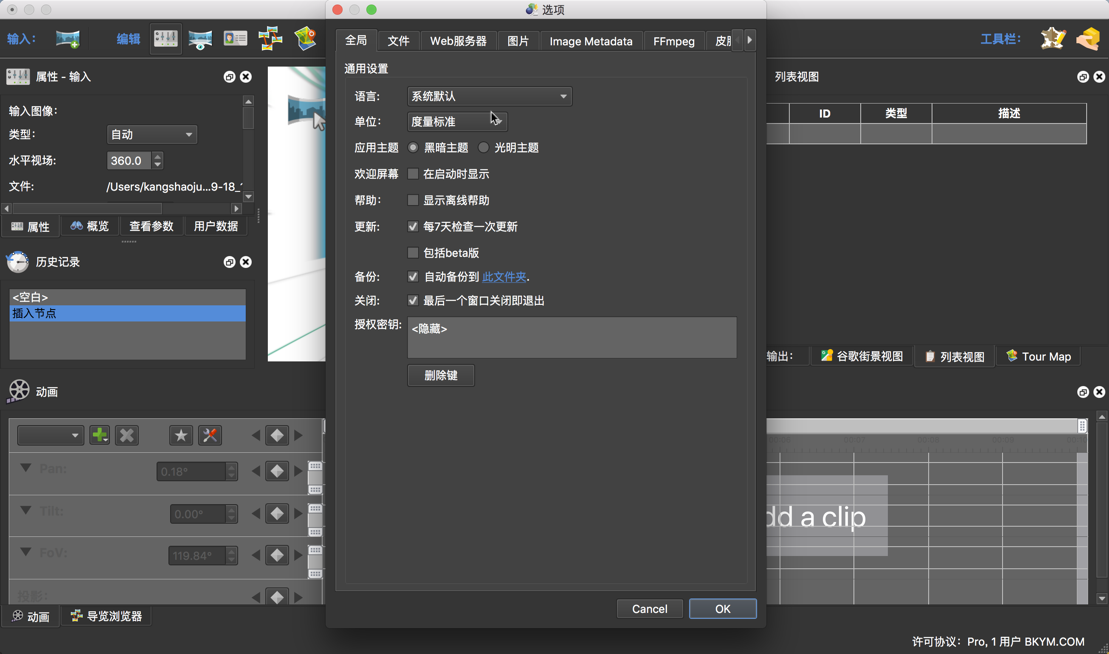Switch to the Tour Map output tab
The width and height of the screenshot is (1109, 654).
pyautogui.click(x=1038, y=356)
